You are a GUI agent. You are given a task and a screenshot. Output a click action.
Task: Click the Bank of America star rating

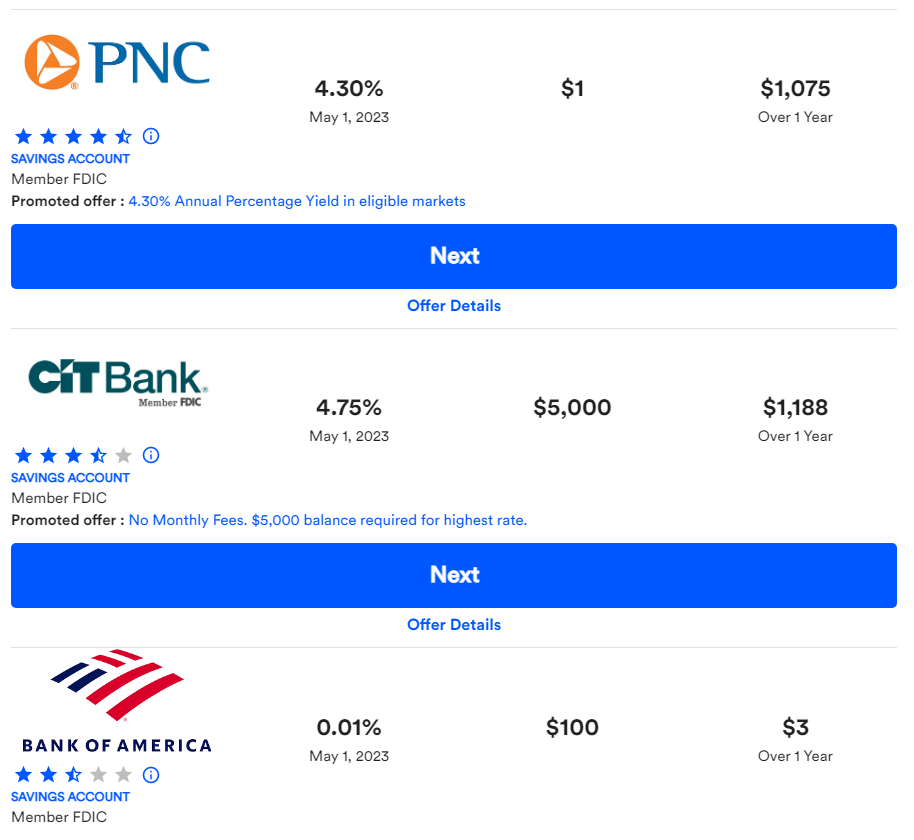pyautogui.click(x=73, y=775)
